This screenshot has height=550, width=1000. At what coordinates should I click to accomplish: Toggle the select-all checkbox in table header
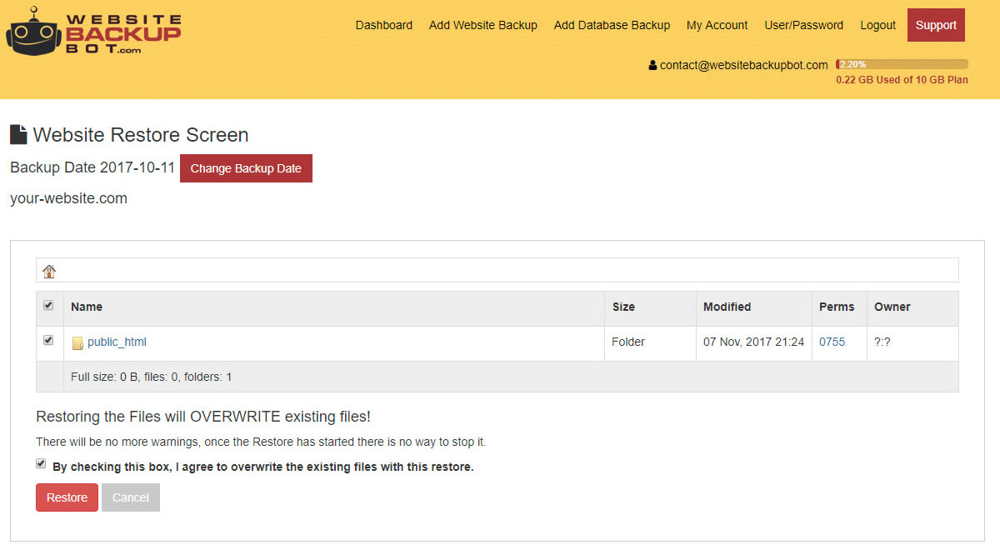[x=49, y=306]
